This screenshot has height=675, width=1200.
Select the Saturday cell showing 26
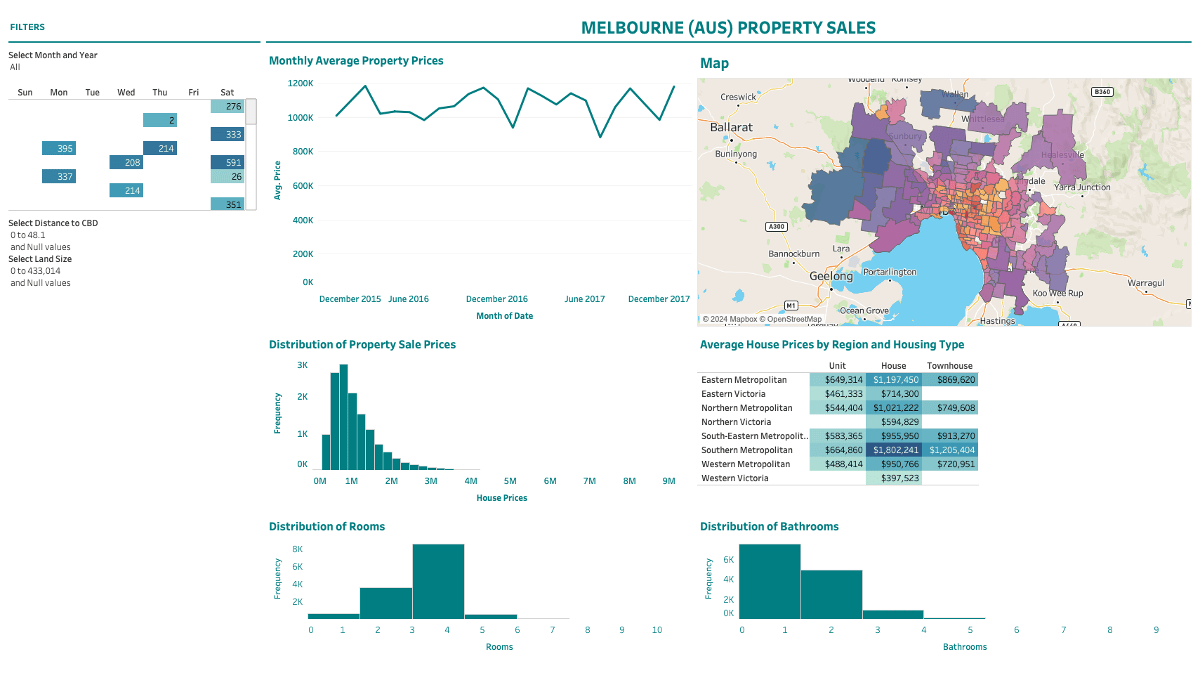pos(227,176)
